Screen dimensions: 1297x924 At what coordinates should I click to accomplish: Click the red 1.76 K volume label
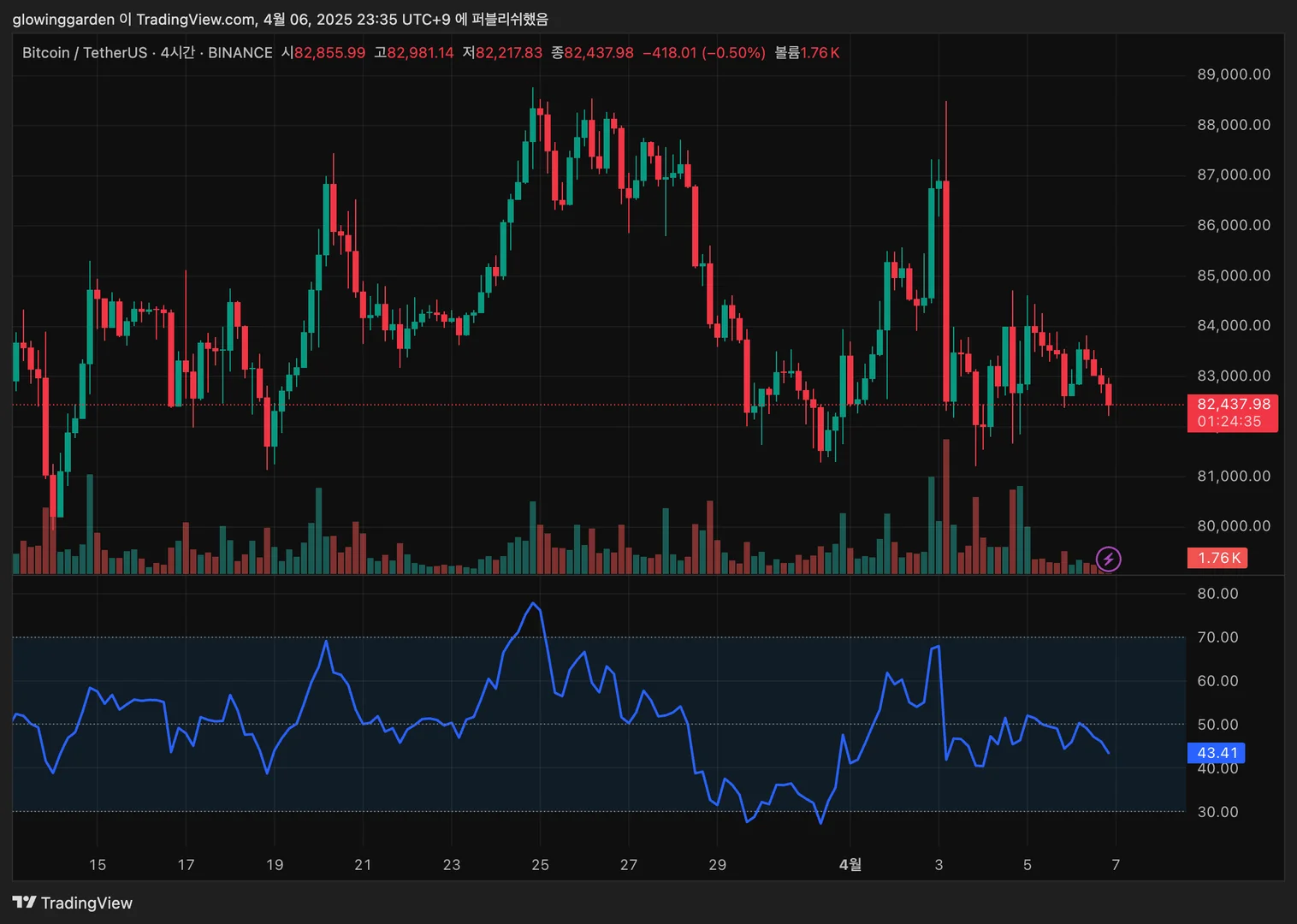(x=1217, y=558)
